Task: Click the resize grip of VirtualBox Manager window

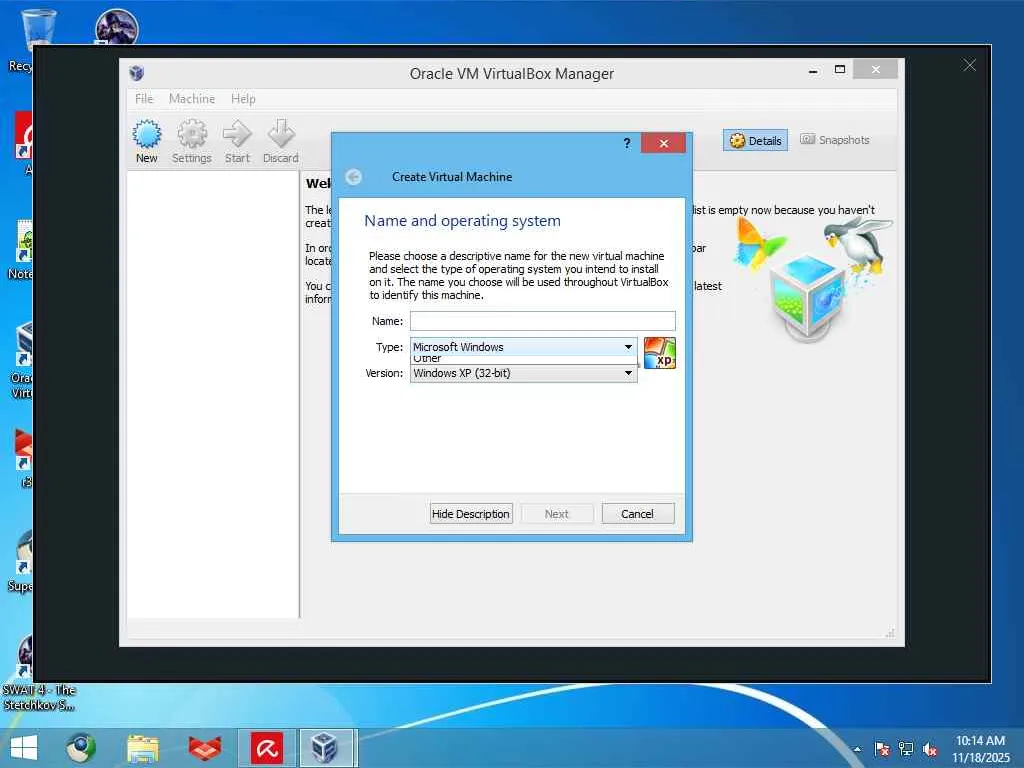Action: click(x=889, y=633)
